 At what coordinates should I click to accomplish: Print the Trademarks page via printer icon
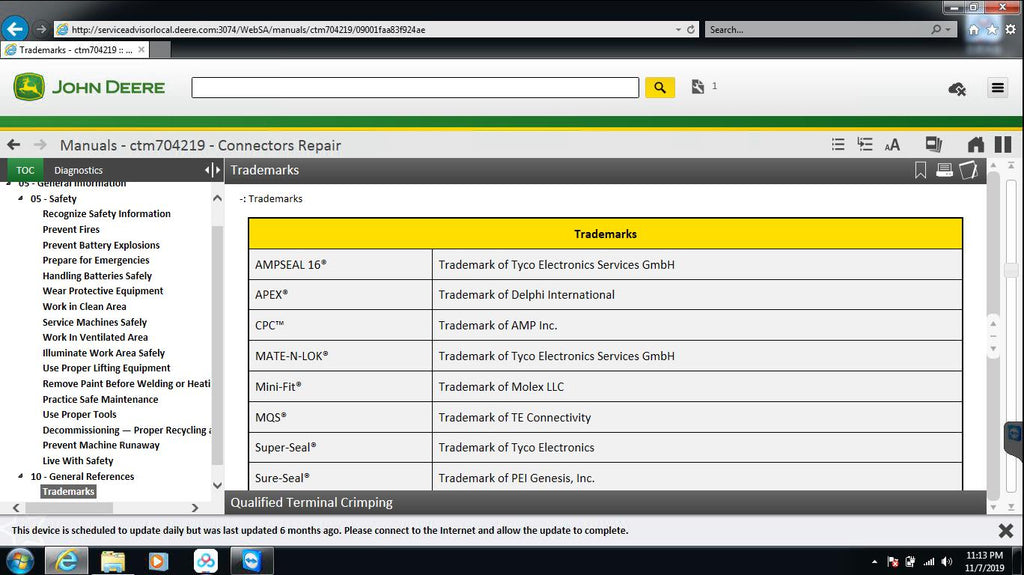(944, 170)
